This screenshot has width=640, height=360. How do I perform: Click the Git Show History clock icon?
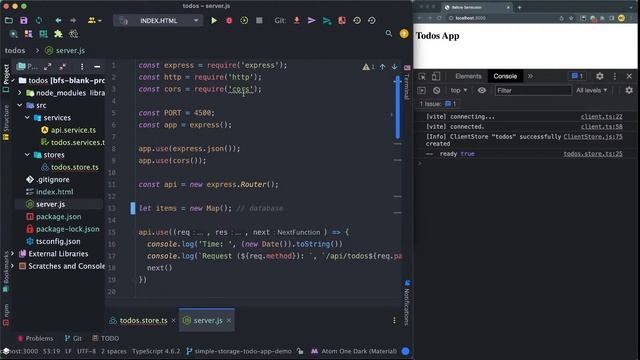(357, 20)
